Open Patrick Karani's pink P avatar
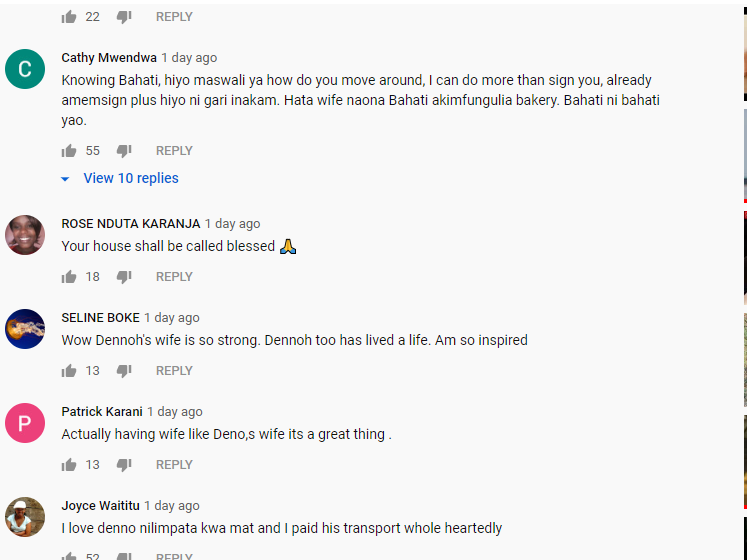The image size is (747, 560). click(x=25, y=423)
